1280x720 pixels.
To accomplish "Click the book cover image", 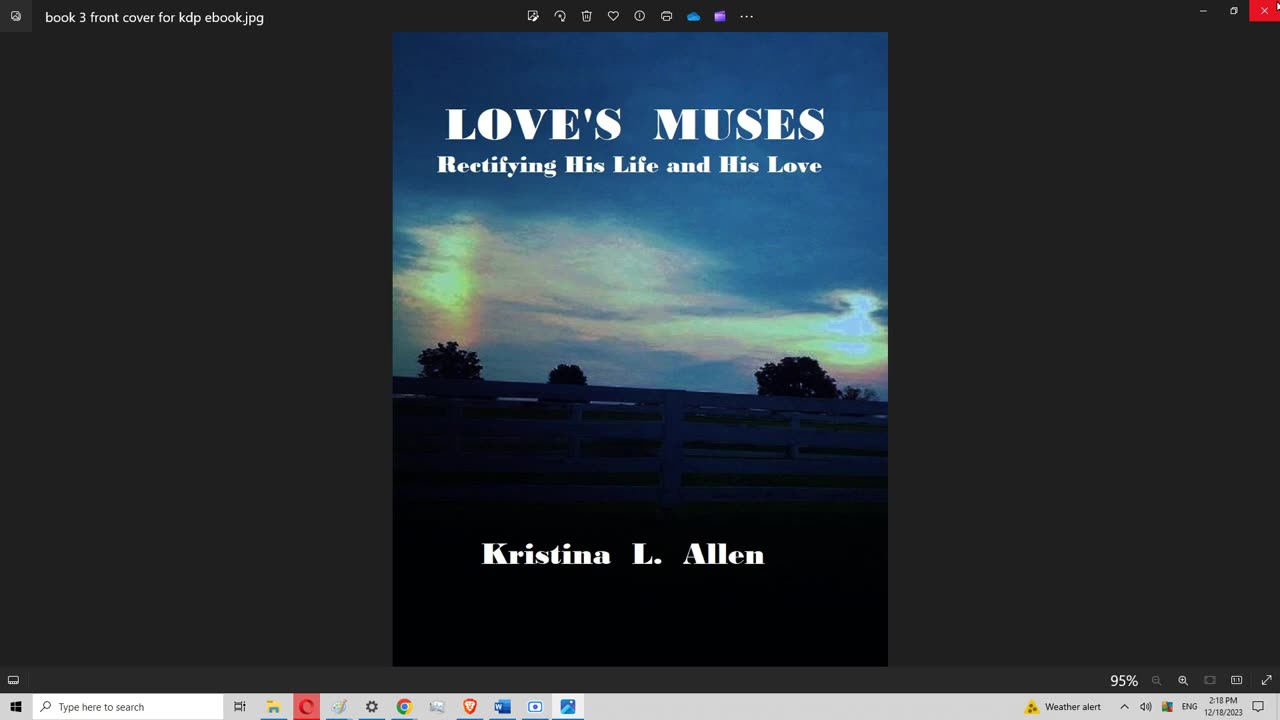I will (640, 349).
